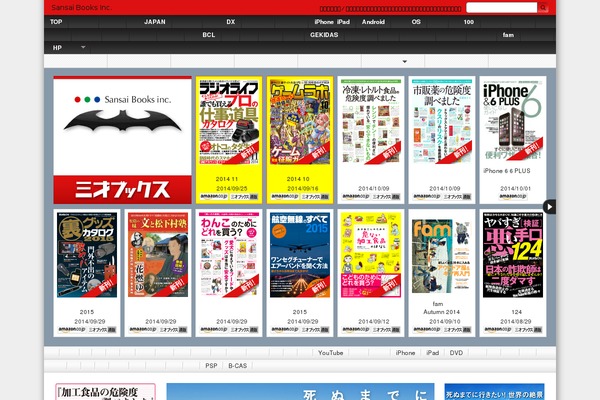Click amazon.co.jp button under Game Labo

tap(284, 197)
